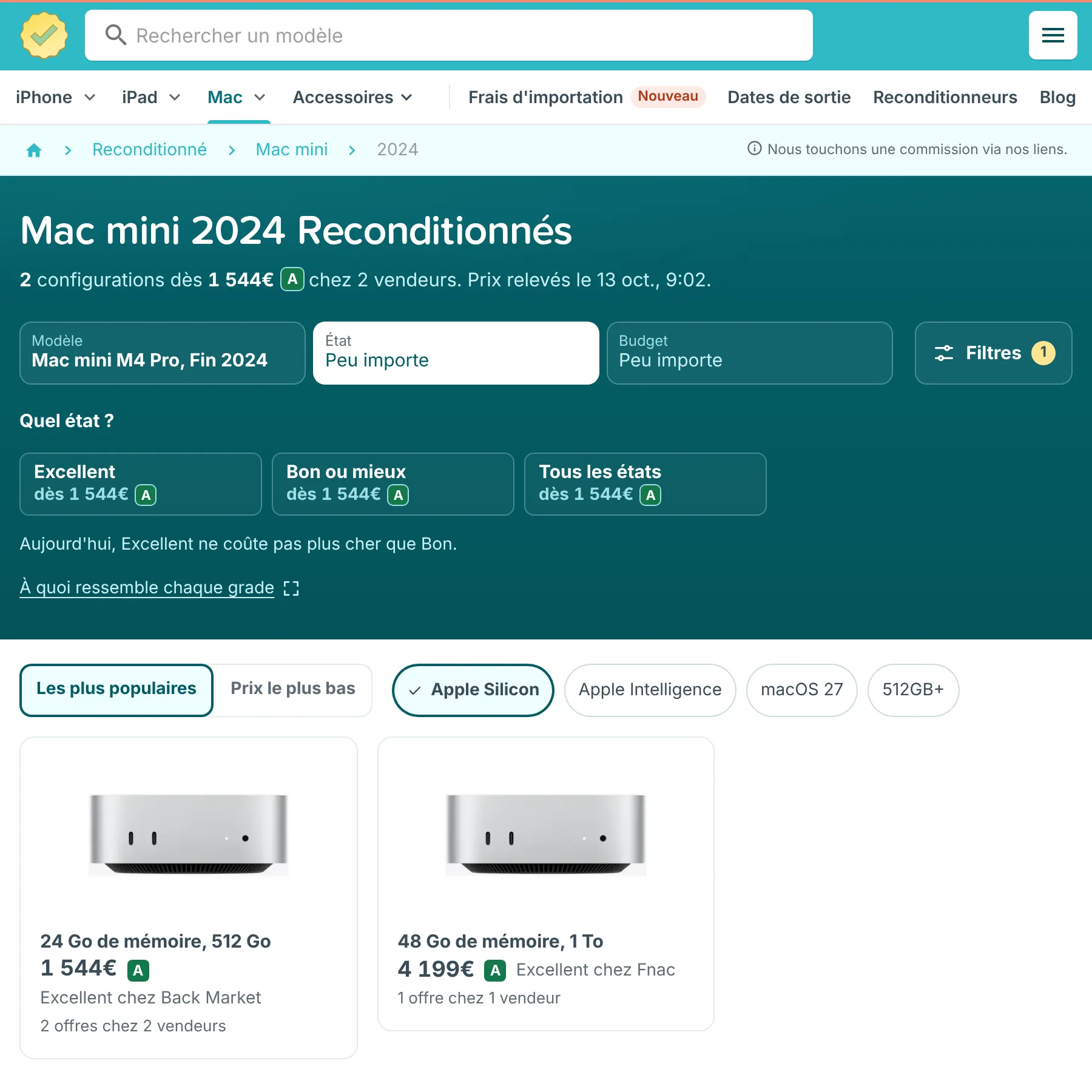Viewport: 1092px width, 1092px height.
Task: Expand the Accessoires menu
Action: [352, 97]
